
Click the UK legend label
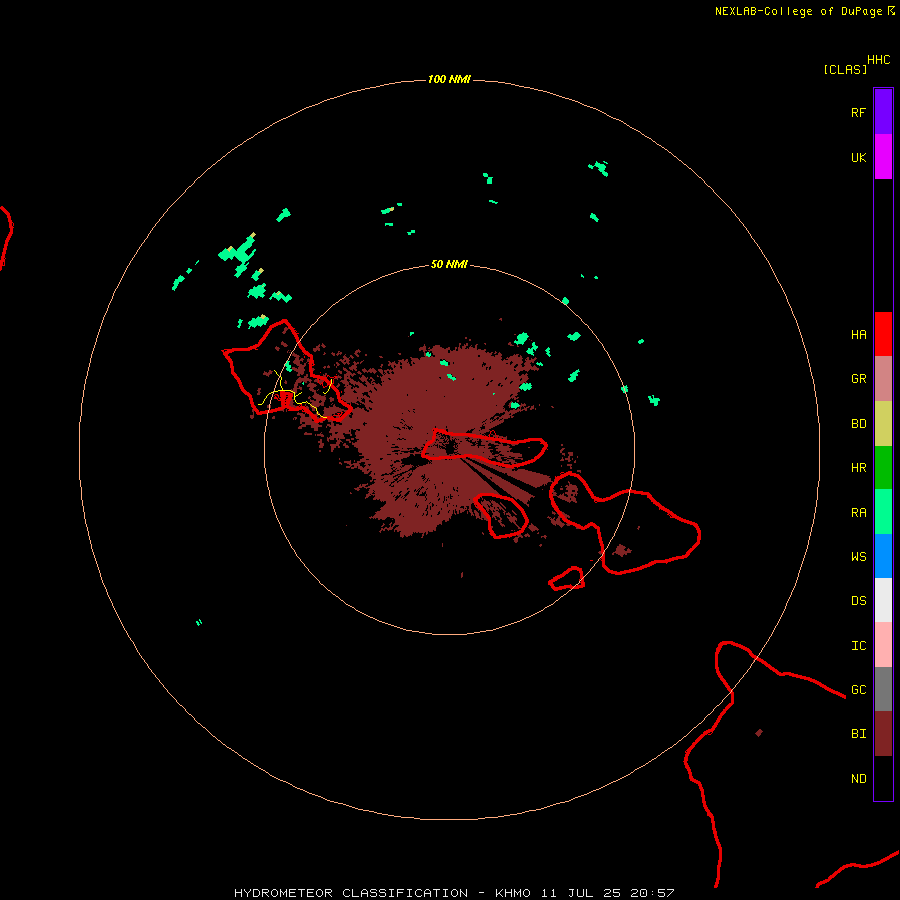858,157
